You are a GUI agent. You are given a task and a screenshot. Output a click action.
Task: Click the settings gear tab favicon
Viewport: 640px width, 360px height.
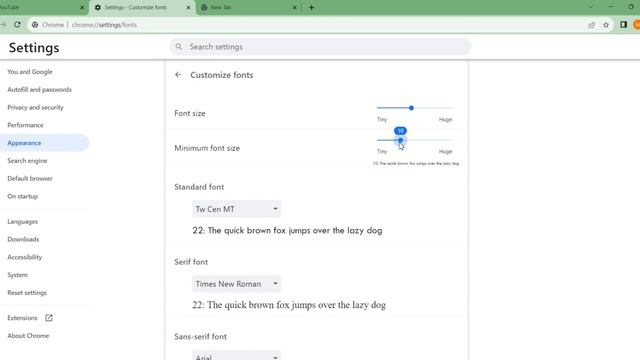point(98,7)
